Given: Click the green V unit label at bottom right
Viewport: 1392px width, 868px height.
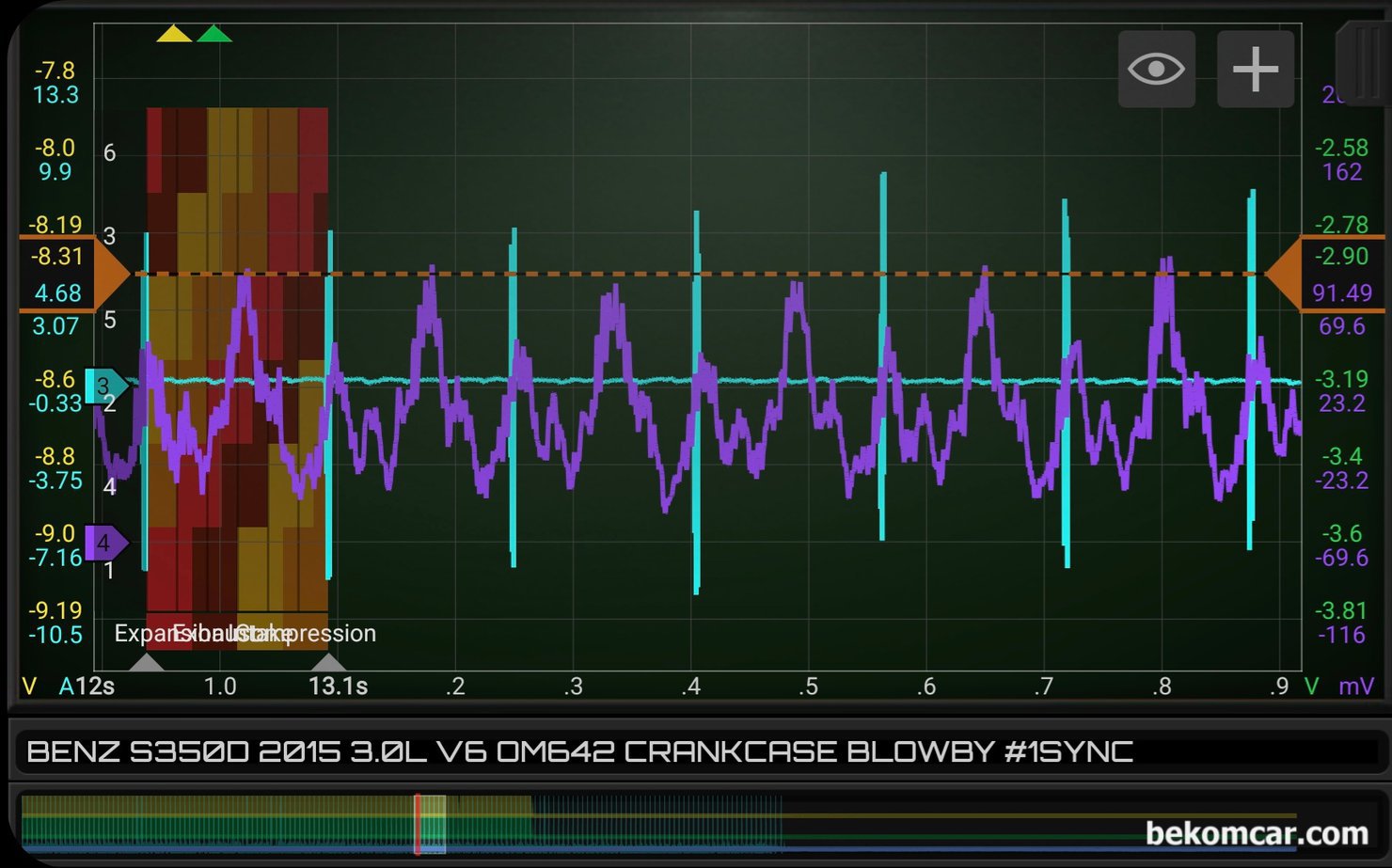Looking at the screenshot, I should (1311, 687).
